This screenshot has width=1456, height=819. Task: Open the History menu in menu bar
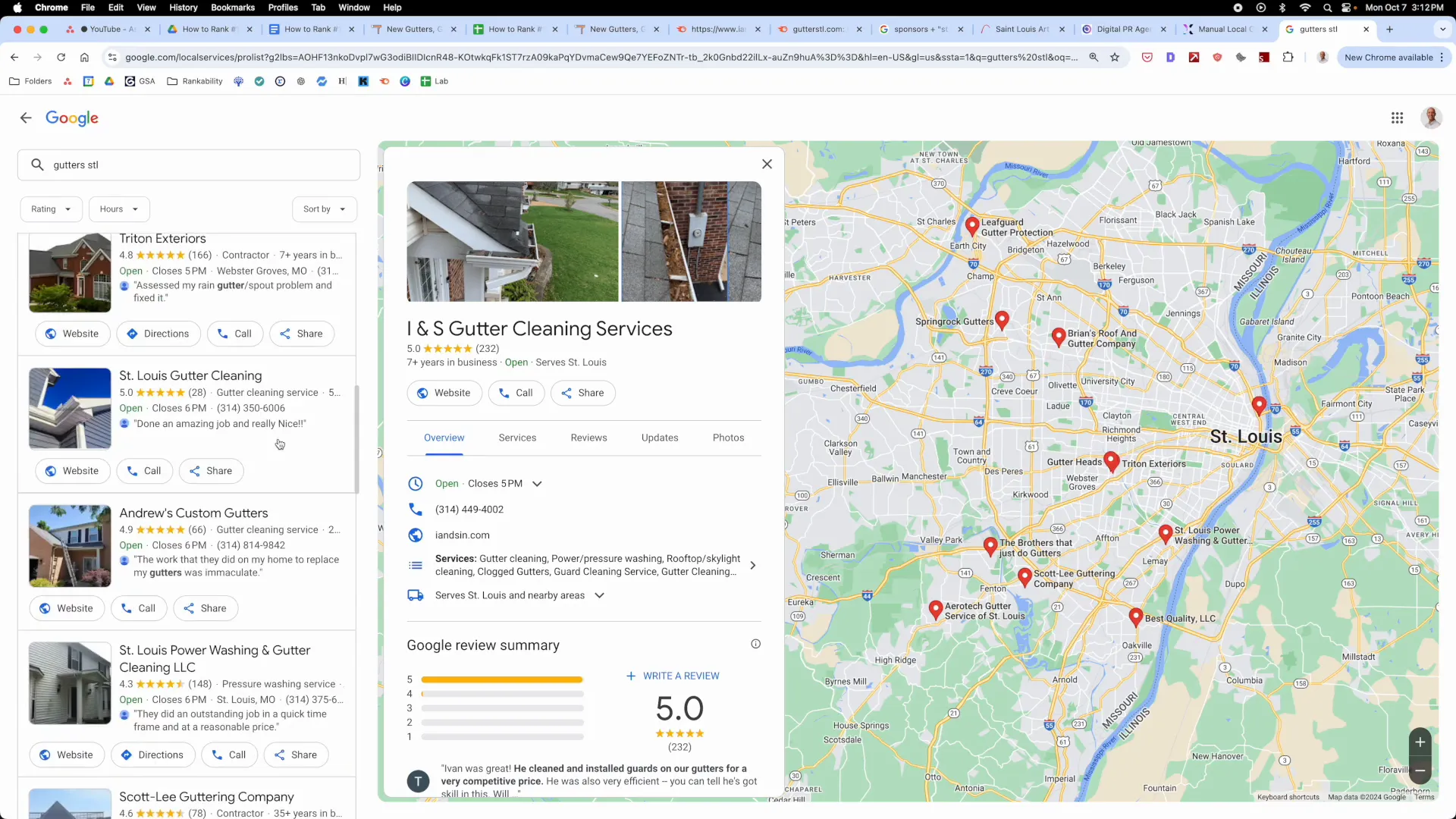(x=183, y=8)
